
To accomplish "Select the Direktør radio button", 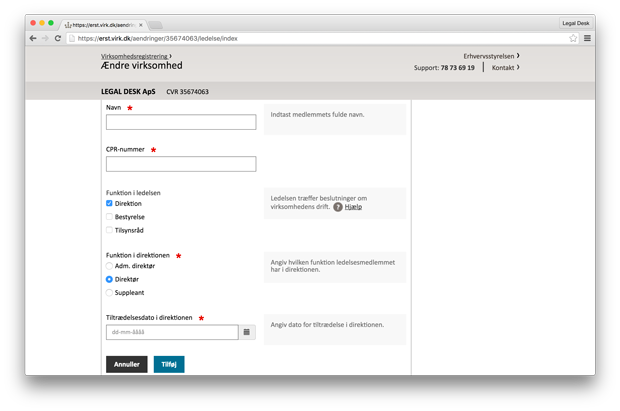I will [x=109, y=279].
